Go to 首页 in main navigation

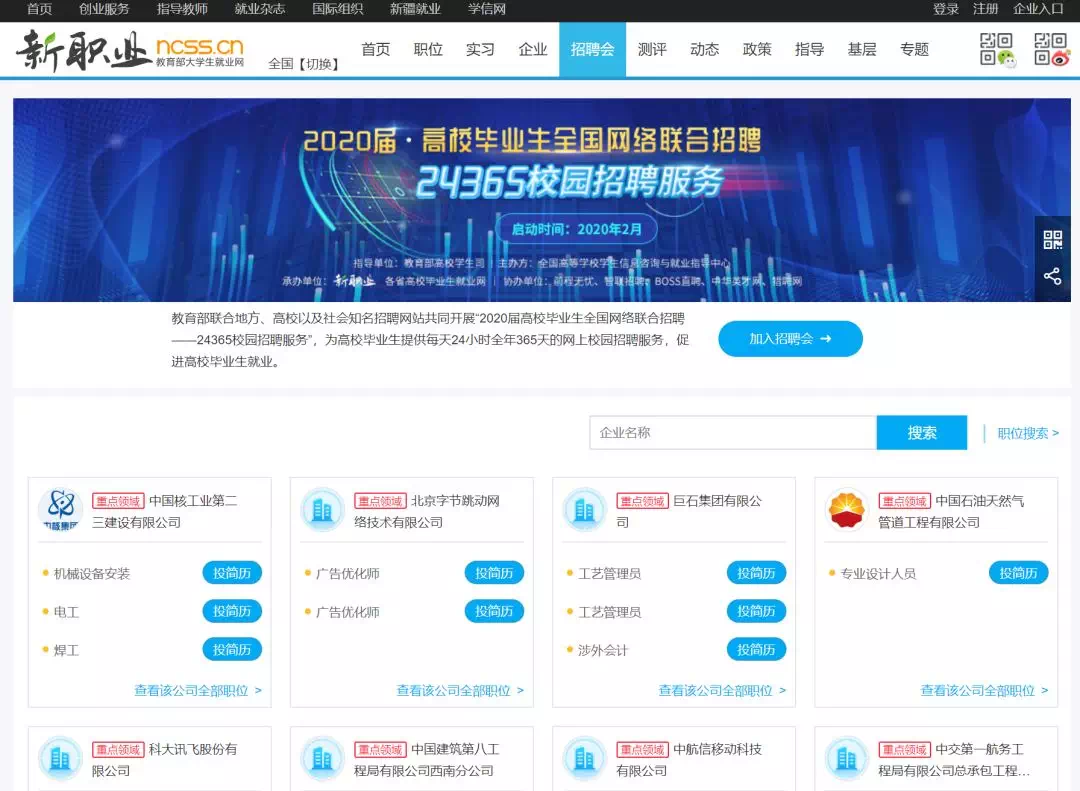pyautogui.click(x=375, y=50)
